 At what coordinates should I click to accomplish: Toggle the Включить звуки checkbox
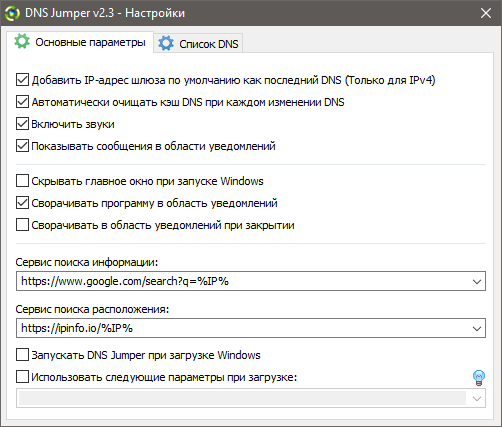click(22, 124)
